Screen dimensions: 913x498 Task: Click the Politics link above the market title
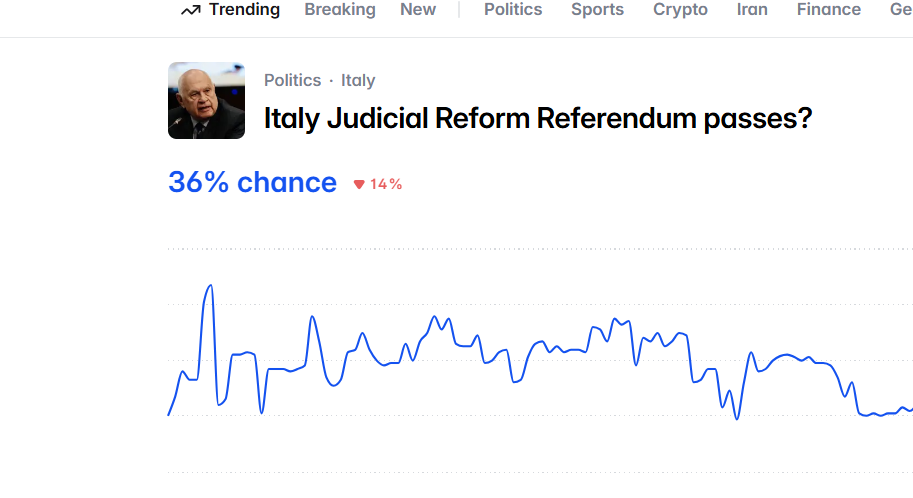click(292, 80)
